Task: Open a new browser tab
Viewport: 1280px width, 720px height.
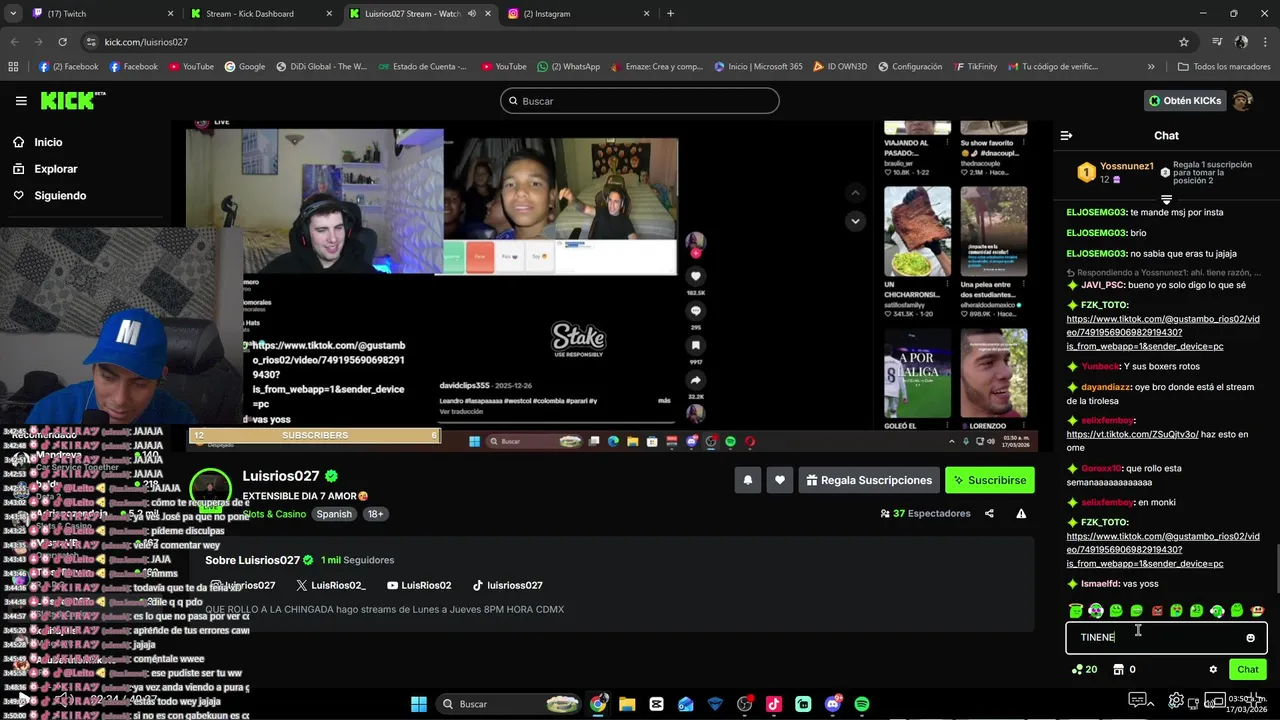Action: (x=670, y=14)
